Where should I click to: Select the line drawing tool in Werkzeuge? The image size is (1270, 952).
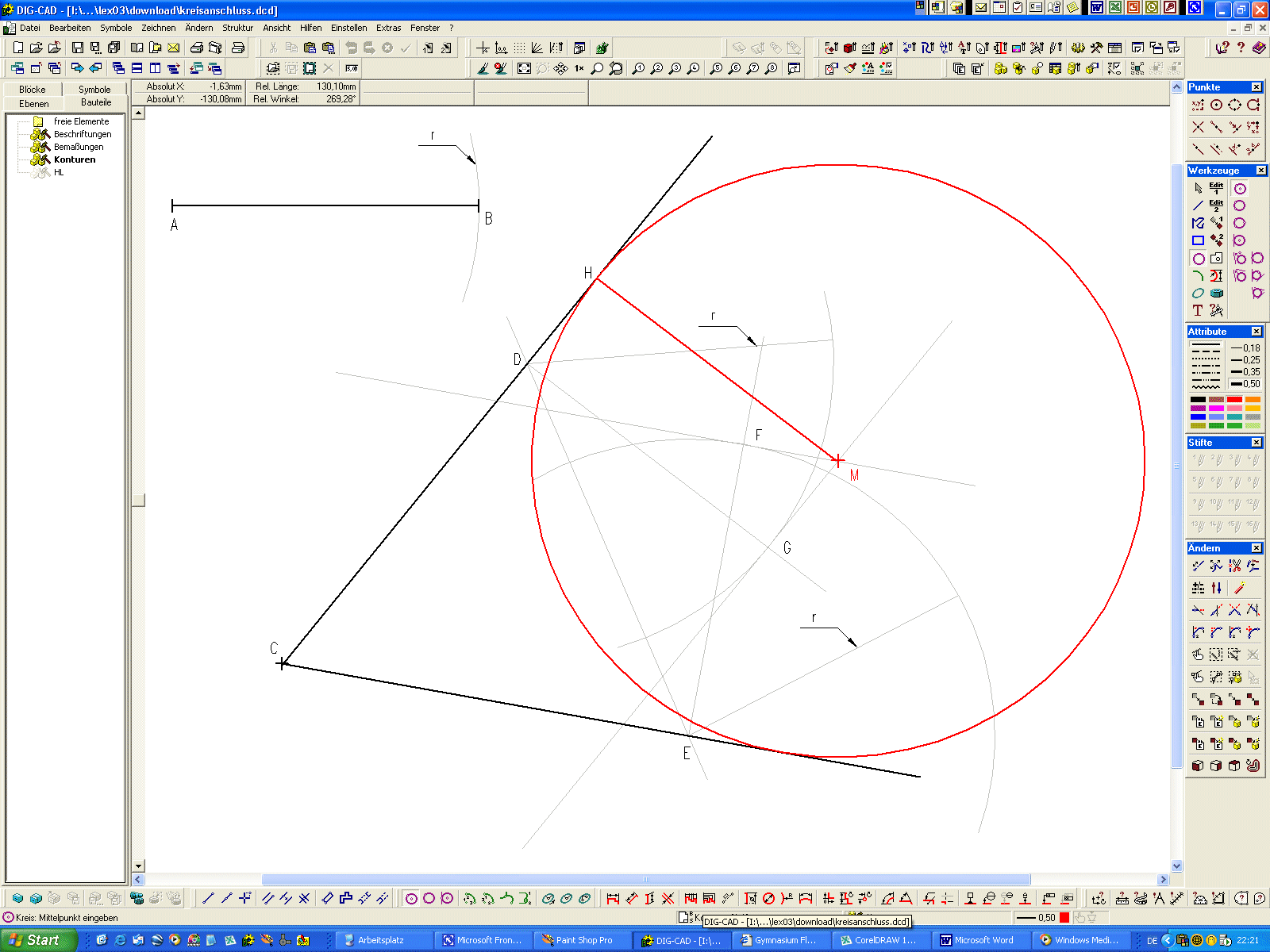(x=1198, y=205)
